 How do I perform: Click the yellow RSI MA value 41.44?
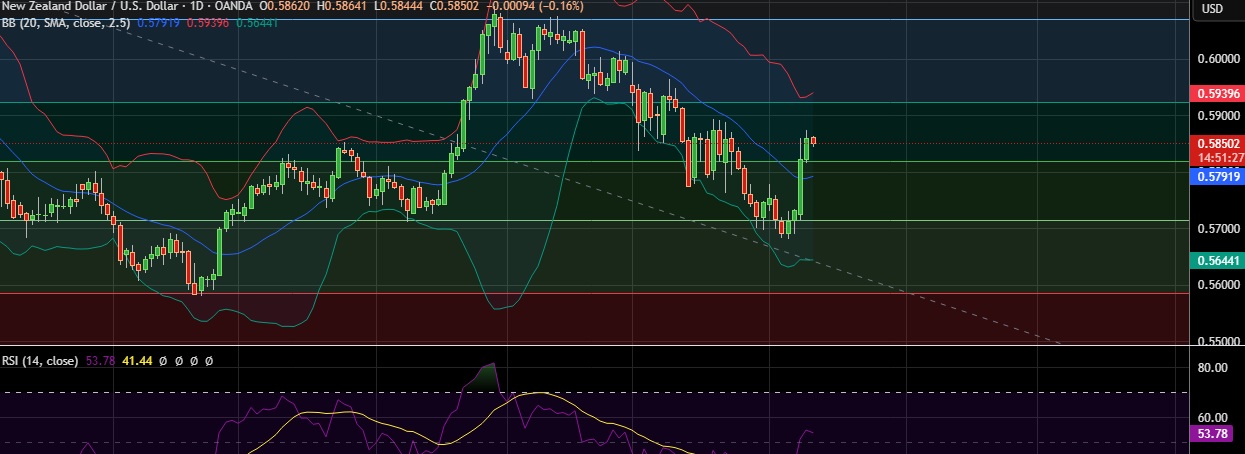pyautogui.click(x=137, y=360)
